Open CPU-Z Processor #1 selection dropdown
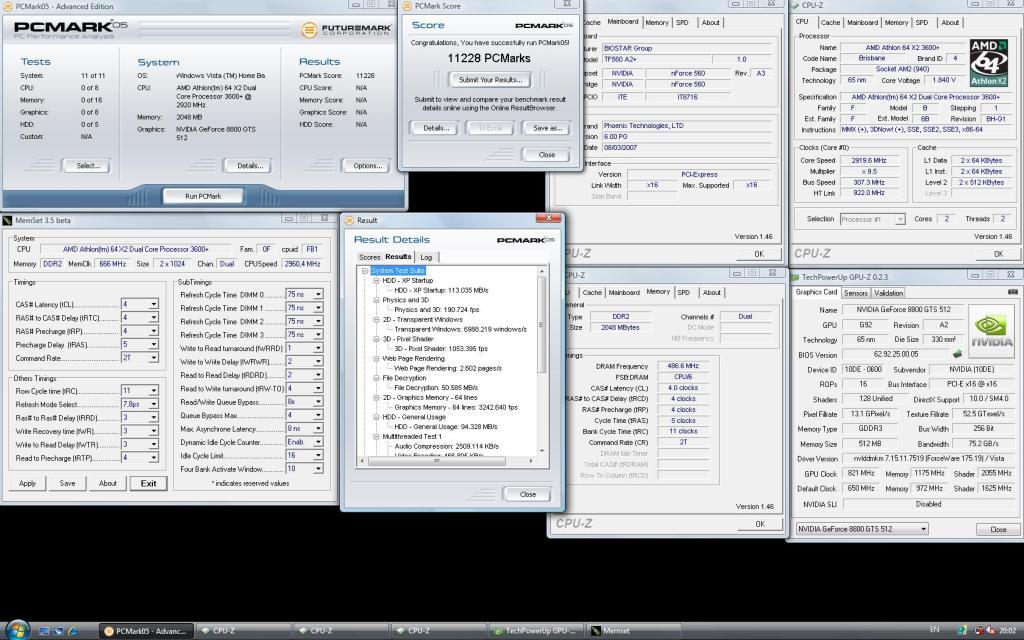Image resolution: width=1024 pixels, height=640 pixels. click(x=872, y=219)
